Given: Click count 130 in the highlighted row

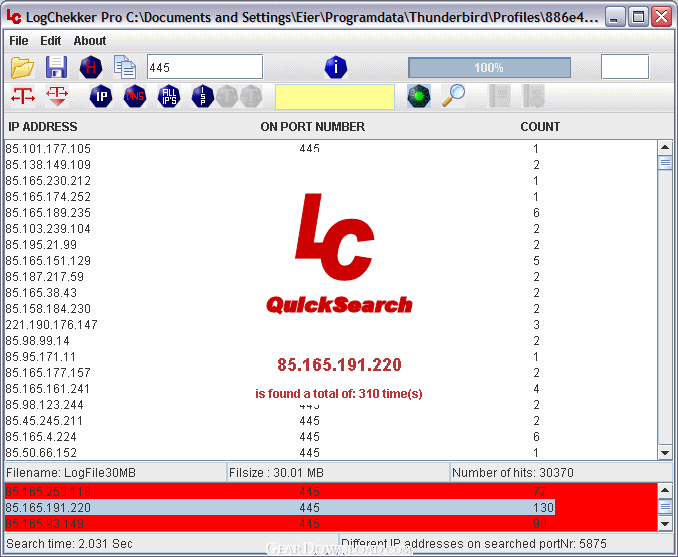Looking at the screenshot, I should coord(544,507).
